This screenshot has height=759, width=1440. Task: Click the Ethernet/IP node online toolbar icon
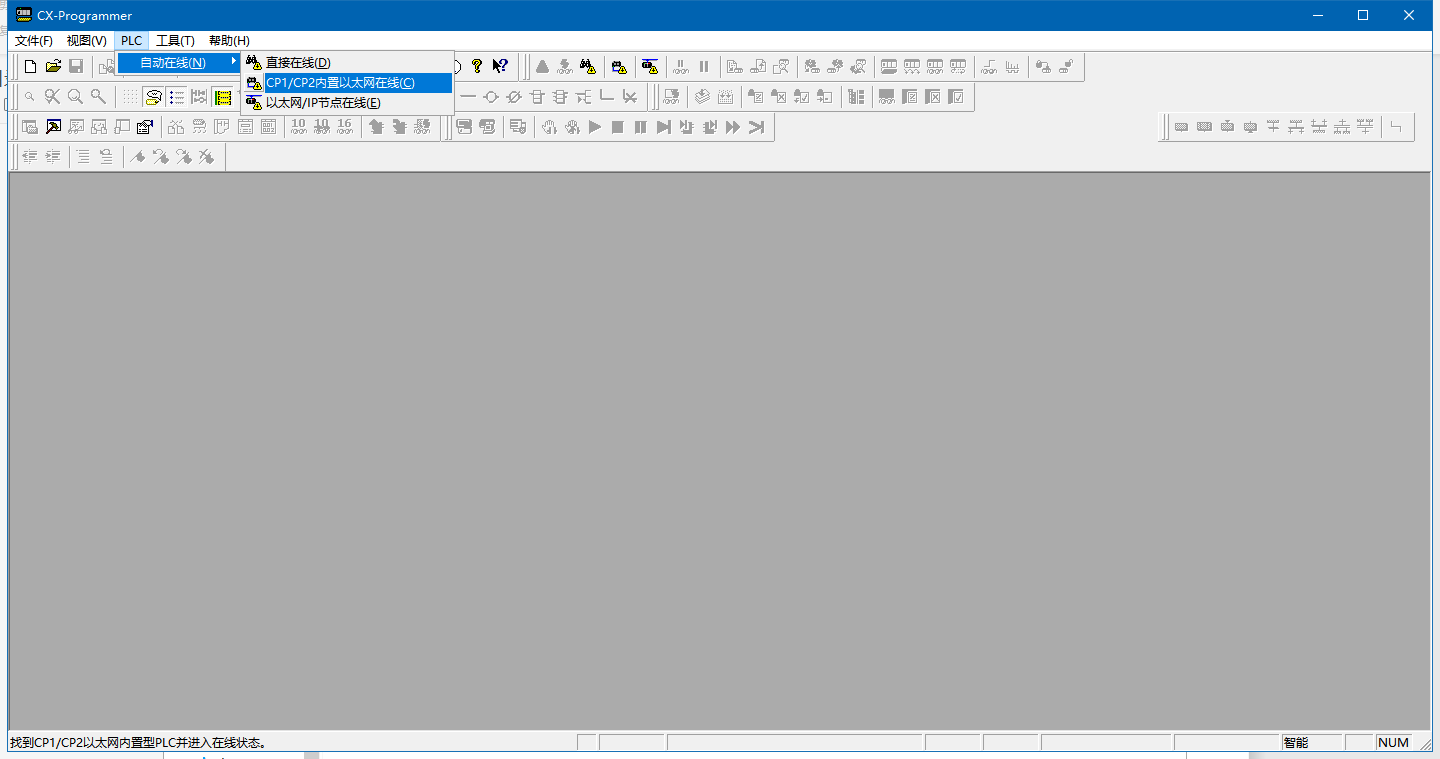[650, 67]
